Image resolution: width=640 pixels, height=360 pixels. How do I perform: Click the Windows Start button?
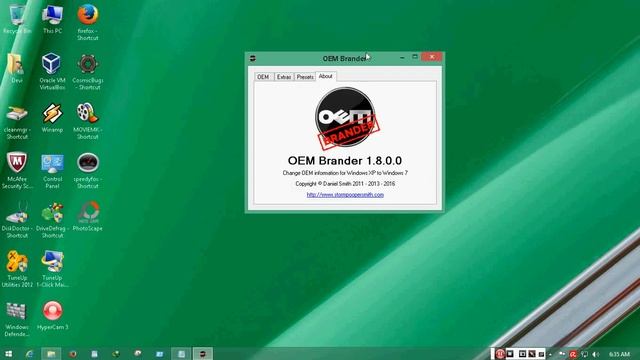(8, 354)
